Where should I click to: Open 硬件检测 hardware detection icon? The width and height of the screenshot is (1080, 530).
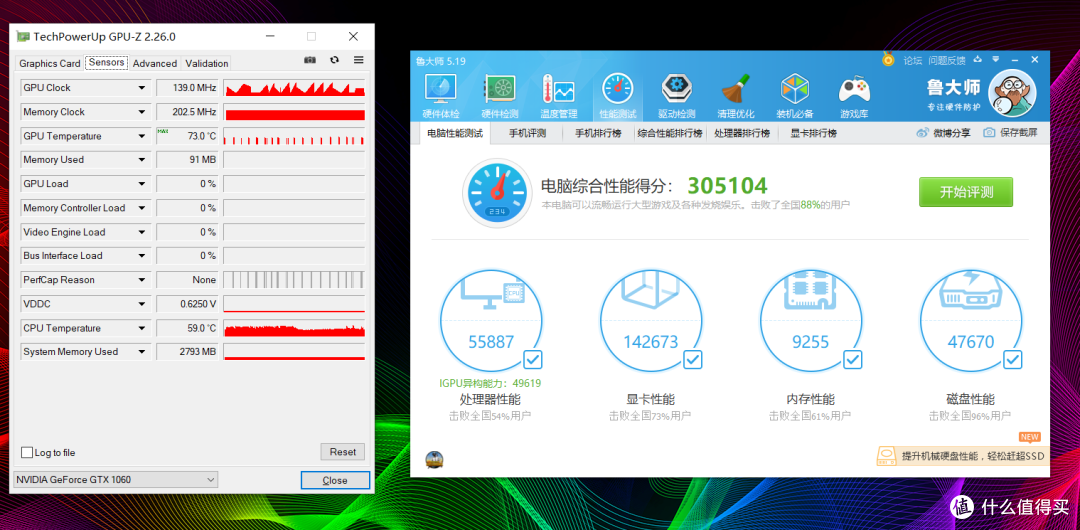point(499,96)
